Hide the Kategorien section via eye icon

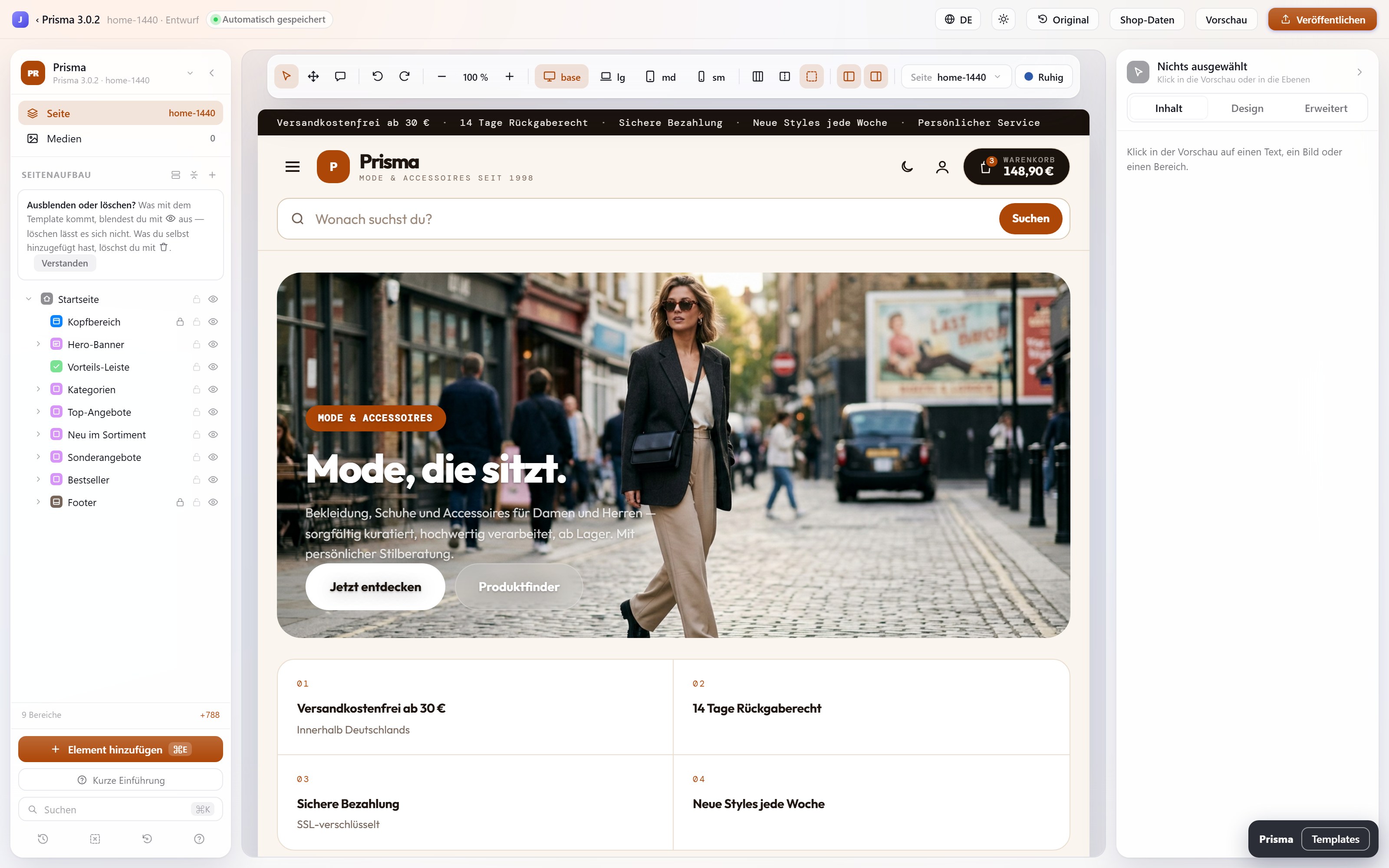pos(213,389)
